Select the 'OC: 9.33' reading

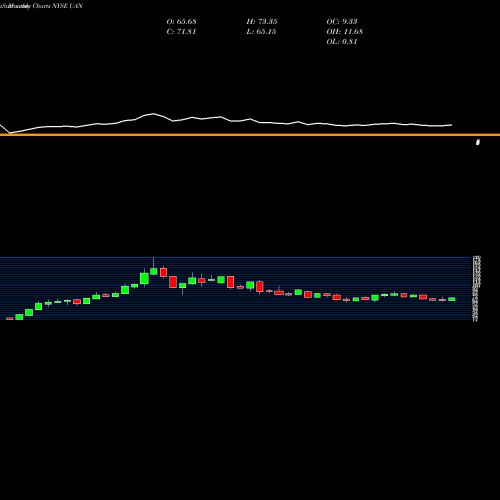pos(342,22)
